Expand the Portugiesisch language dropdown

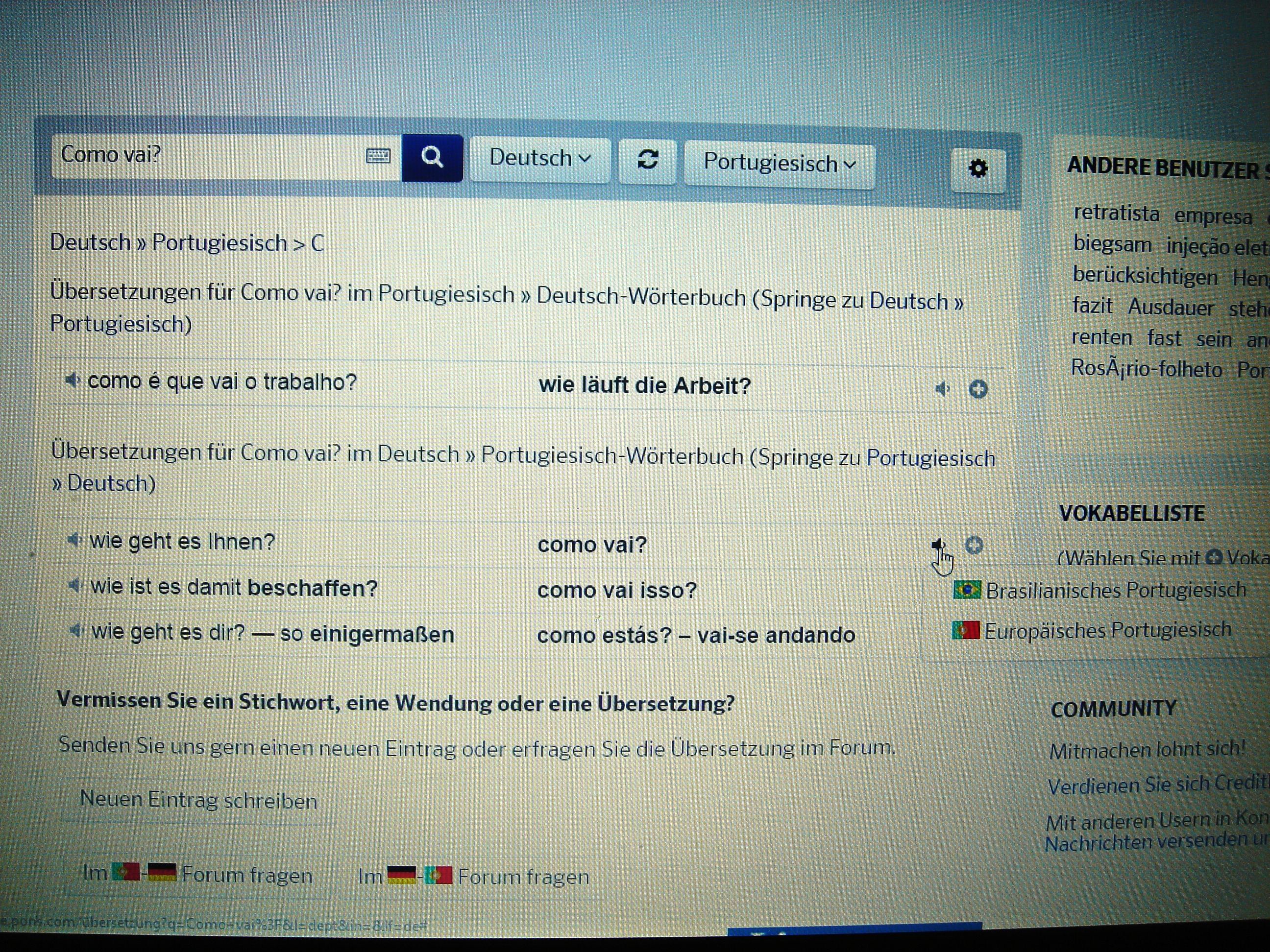tap(779, 164)
